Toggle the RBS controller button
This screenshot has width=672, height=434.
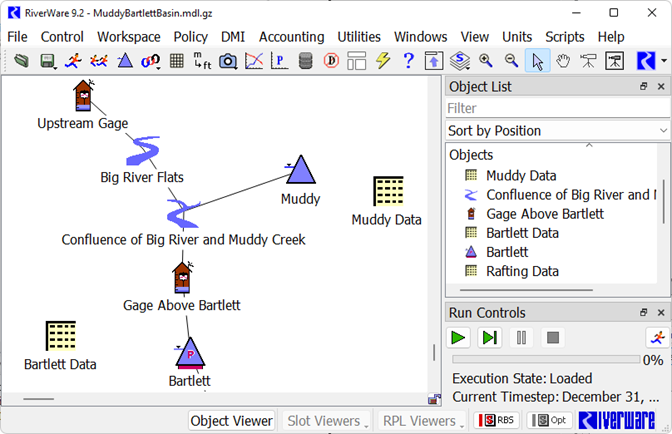tap(498, 421)
